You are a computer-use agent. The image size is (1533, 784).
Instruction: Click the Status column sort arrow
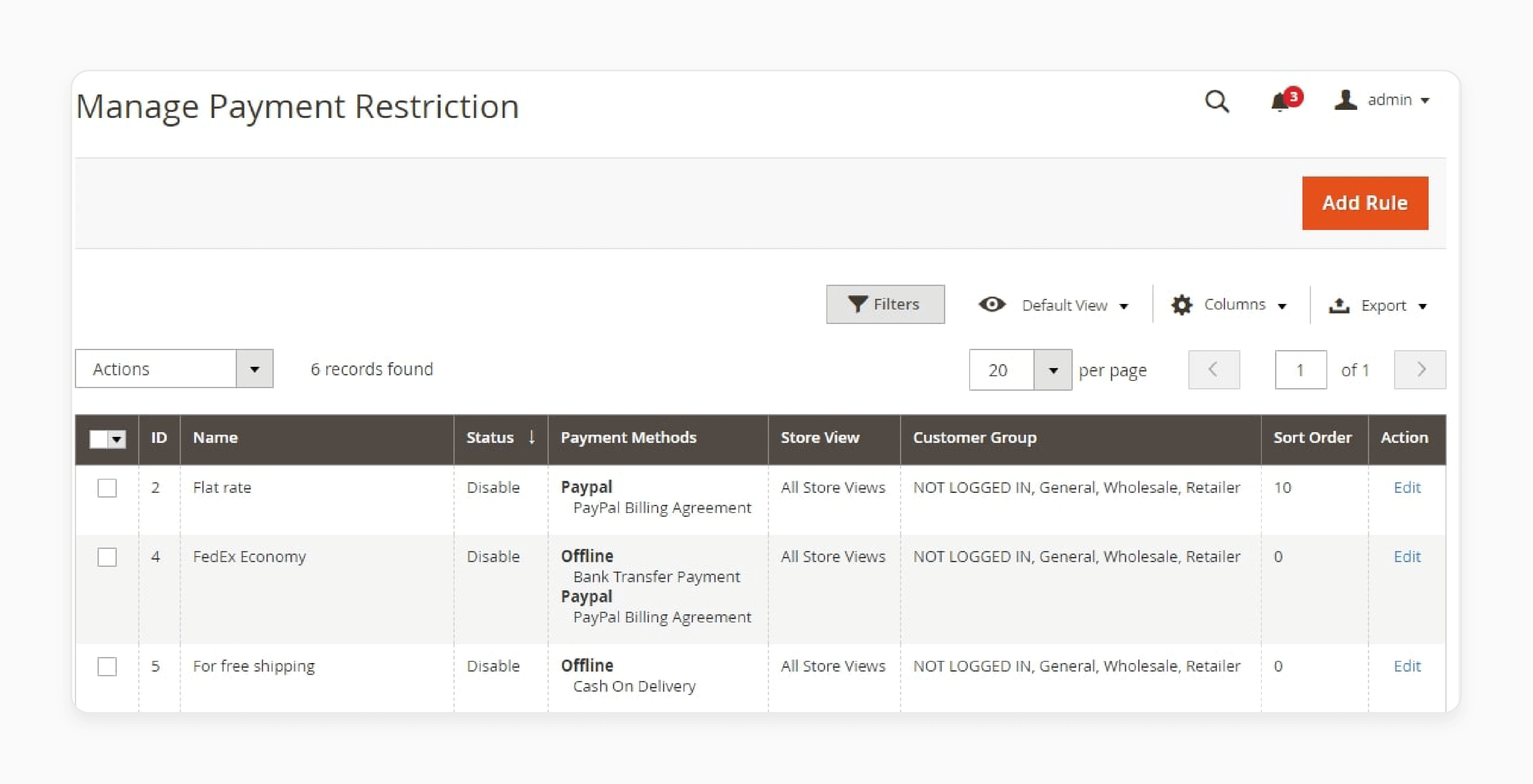(x=531, y=437)
